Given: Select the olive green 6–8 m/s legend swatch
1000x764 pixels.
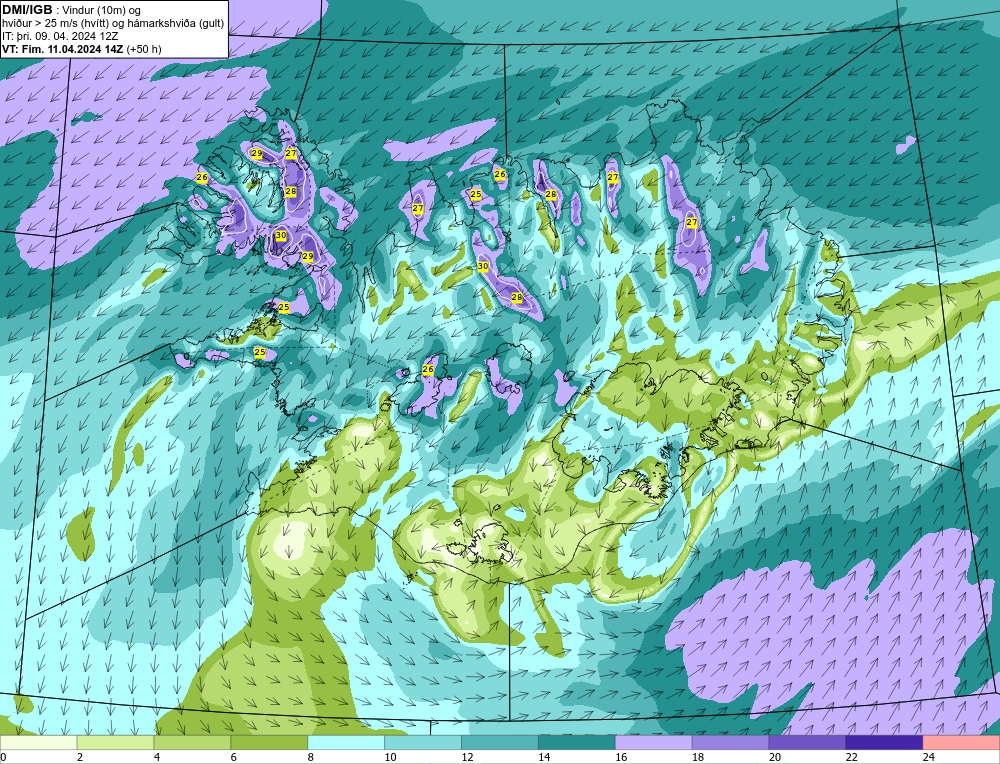Looking at the screenshot, I should 269,742.
